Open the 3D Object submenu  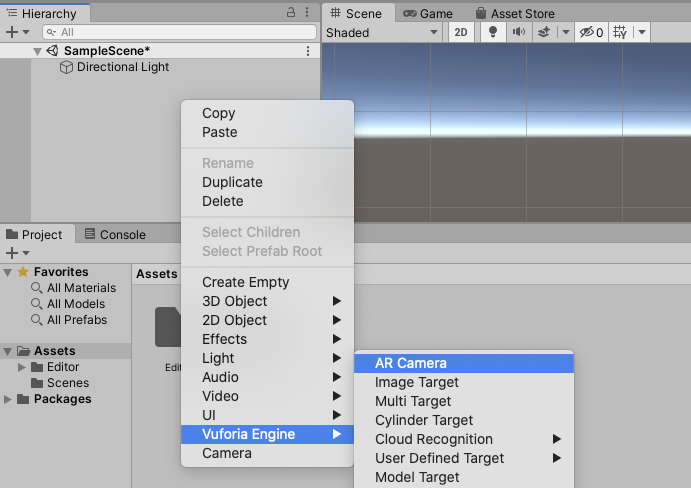[267, 301]
